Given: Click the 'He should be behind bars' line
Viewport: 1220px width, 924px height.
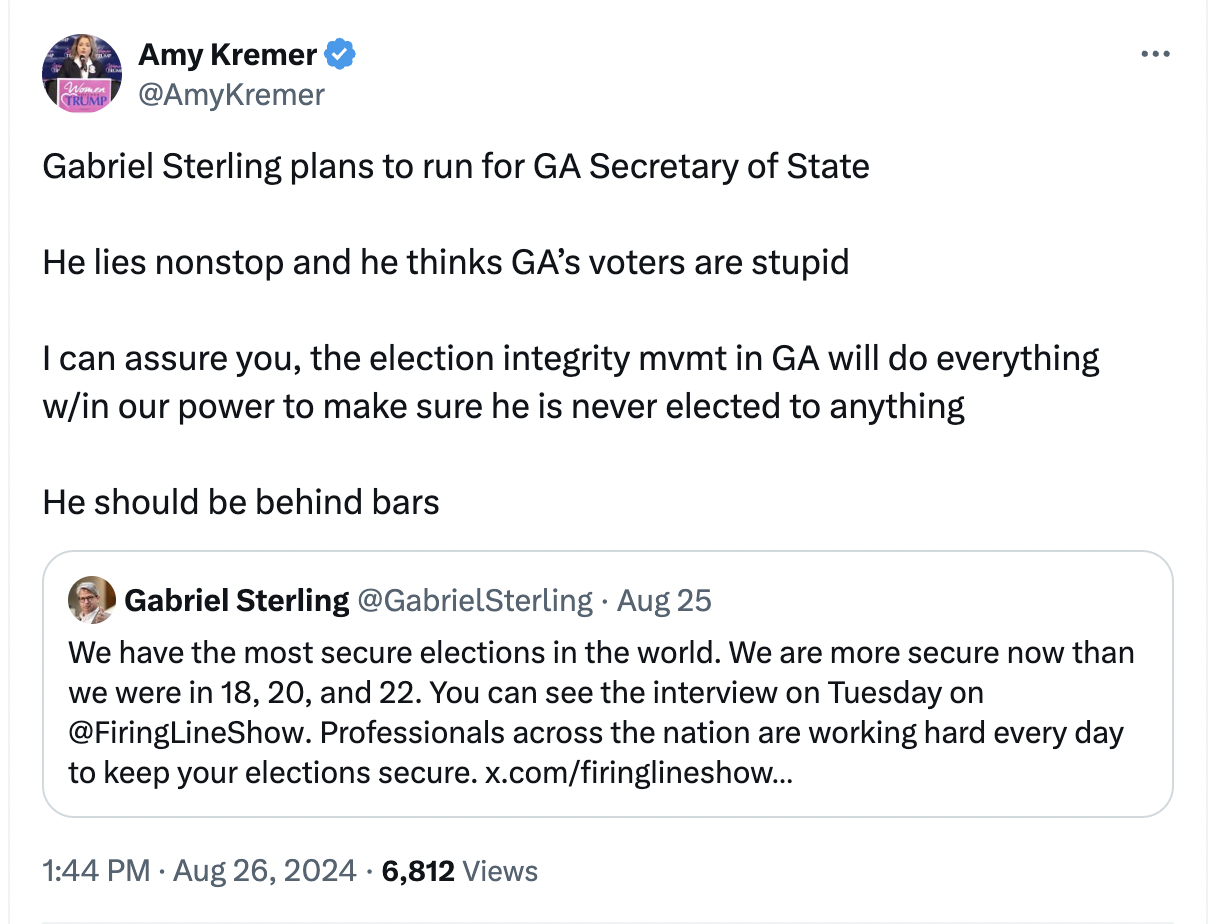Looking at the screenshot, I should coord(241,502).
